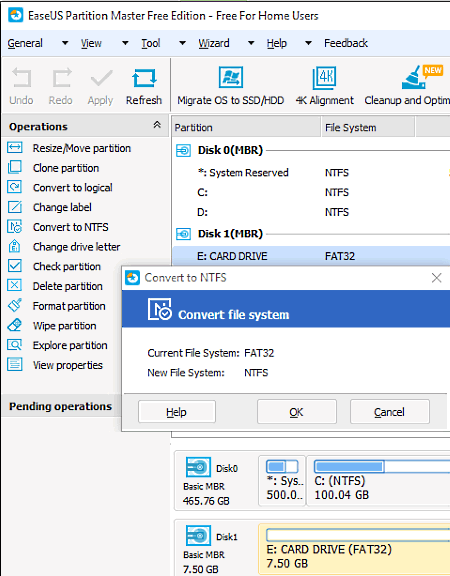
Task: Select the System Reserved partition row
Action: (311, 173)
